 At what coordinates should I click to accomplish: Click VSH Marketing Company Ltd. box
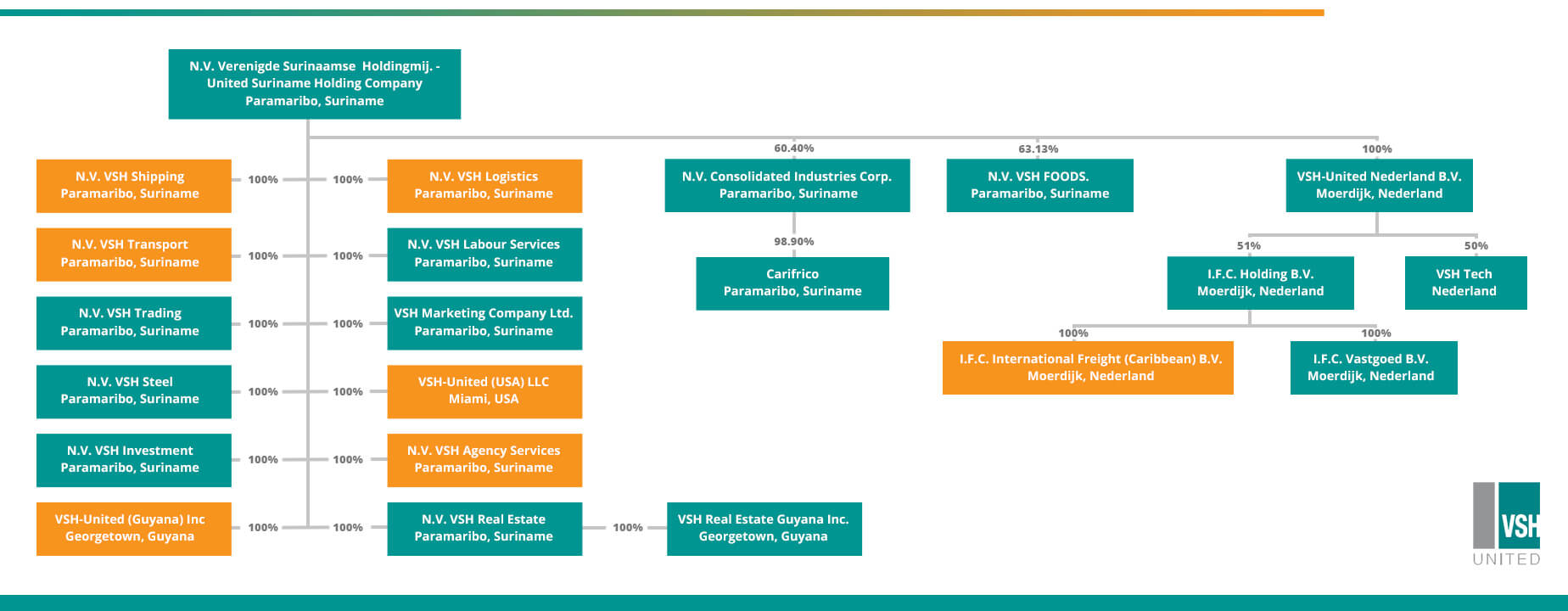click(x=484, y=322)
